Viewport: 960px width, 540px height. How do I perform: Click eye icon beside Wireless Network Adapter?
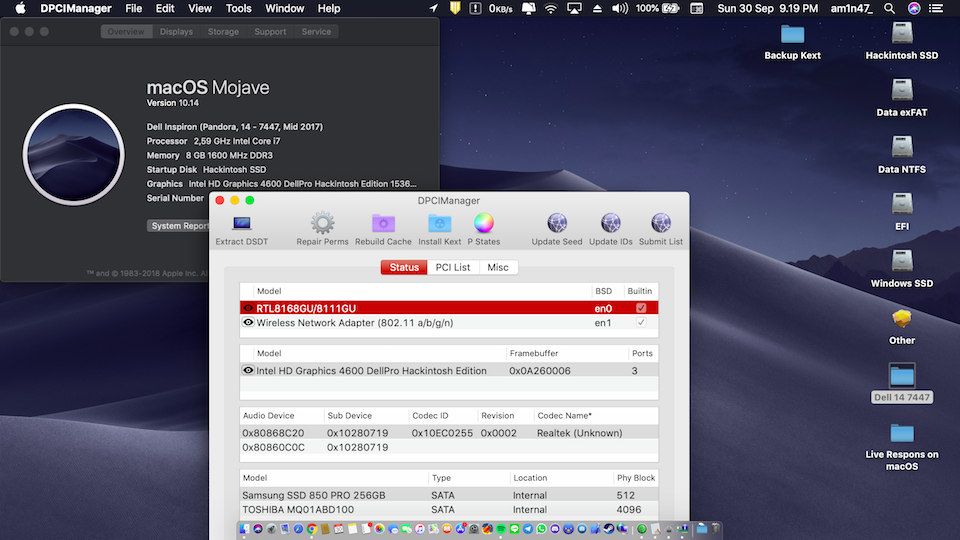tap(248, 323)
